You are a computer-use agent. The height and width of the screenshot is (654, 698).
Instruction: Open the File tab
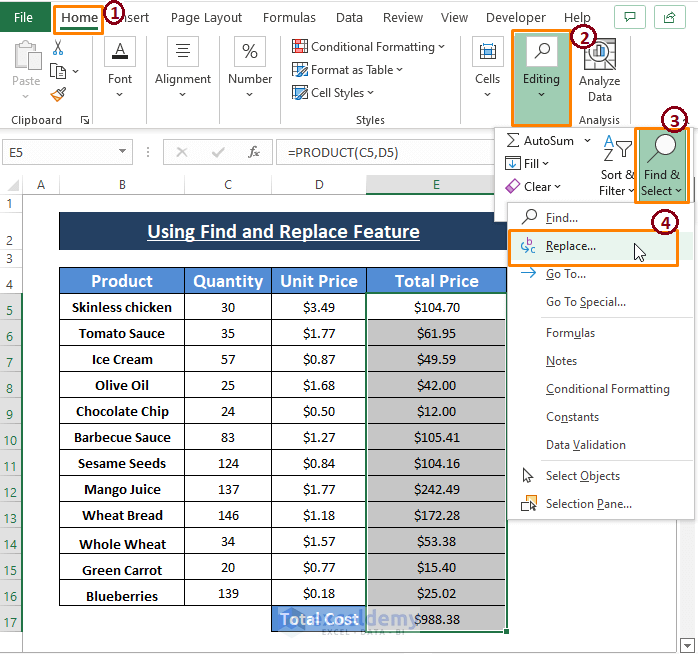point(23,17)
